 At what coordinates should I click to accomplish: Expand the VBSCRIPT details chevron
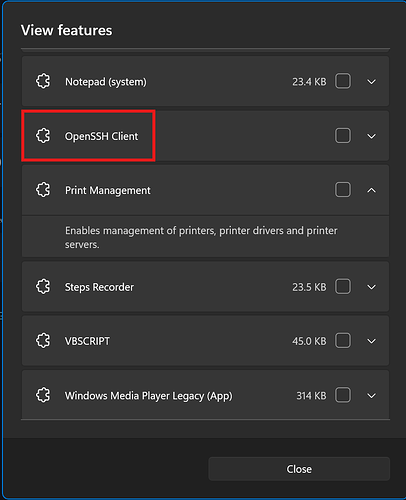371,341
